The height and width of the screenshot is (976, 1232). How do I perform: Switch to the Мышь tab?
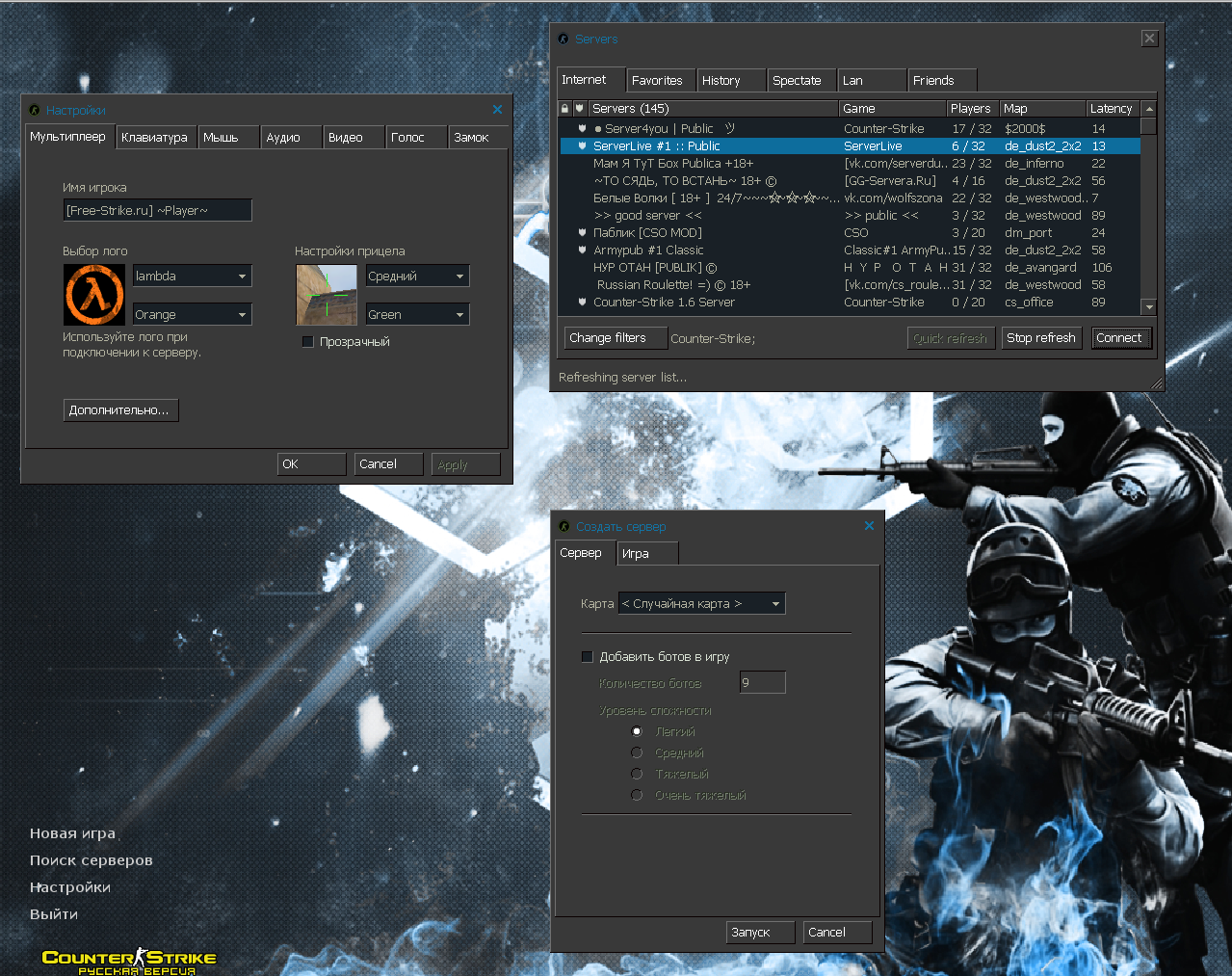coord(228,137)
